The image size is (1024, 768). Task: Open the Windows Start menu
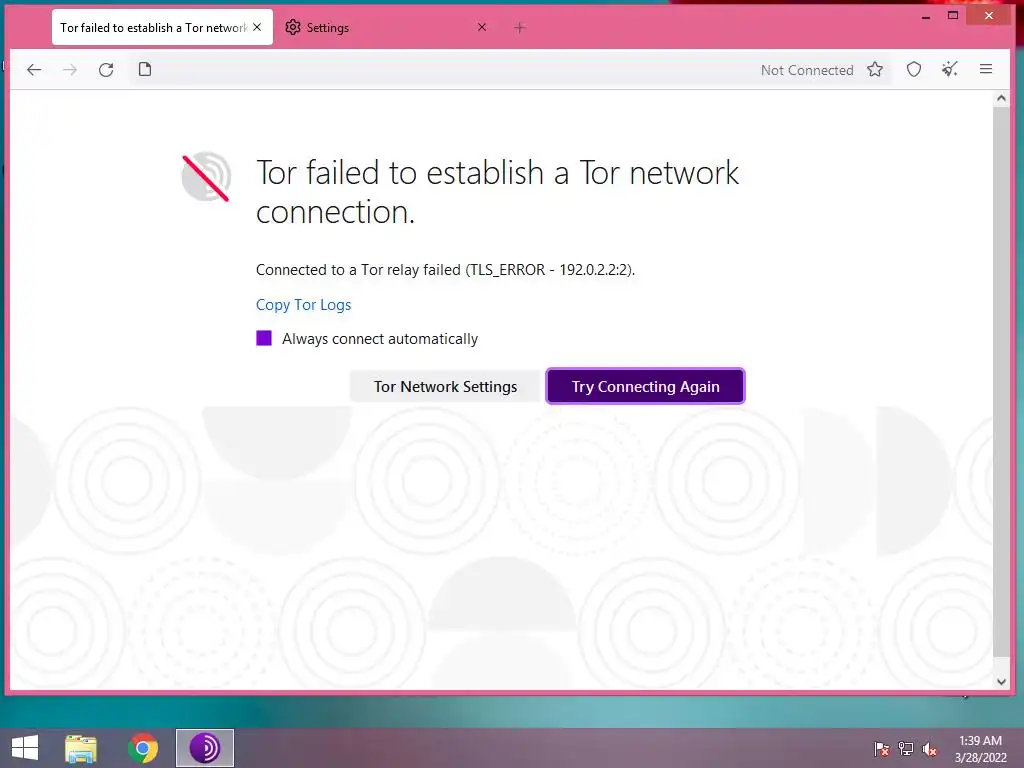tap(25, 748)
